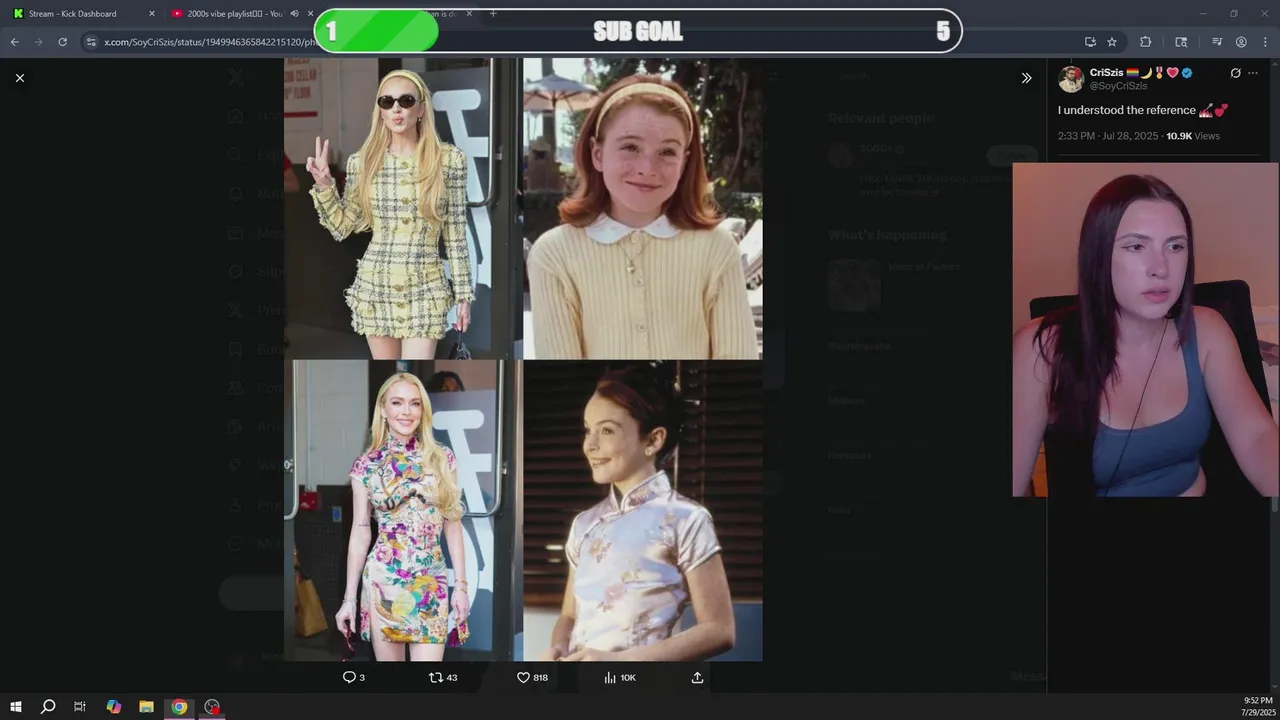The height and width of the screenshot is (720, 1280).
Task: Open site information icon in address bar
Action: pos(91,42)
